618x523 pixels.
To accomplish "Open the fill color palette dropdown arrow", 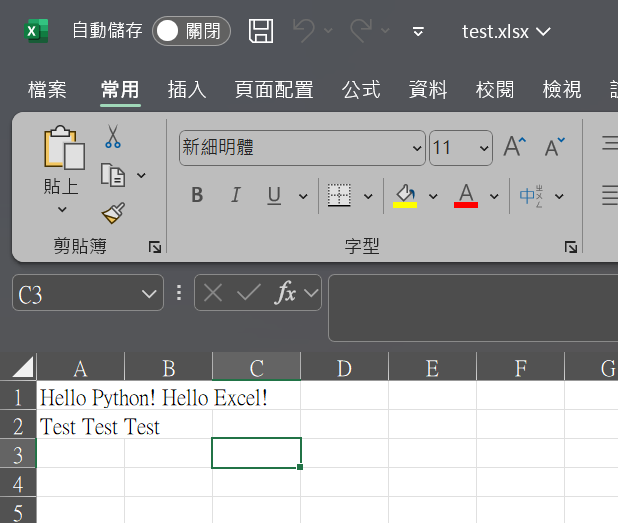I will [x=433, y=196].
